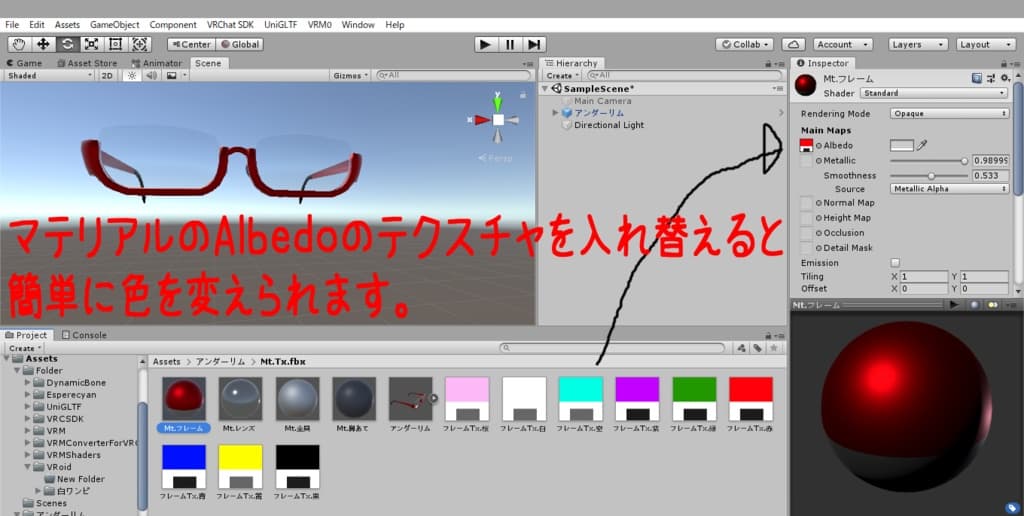Expand アンダーリム in Hierarchy
The height and width of the screenshot is (516, 1024).
(556, 113)
